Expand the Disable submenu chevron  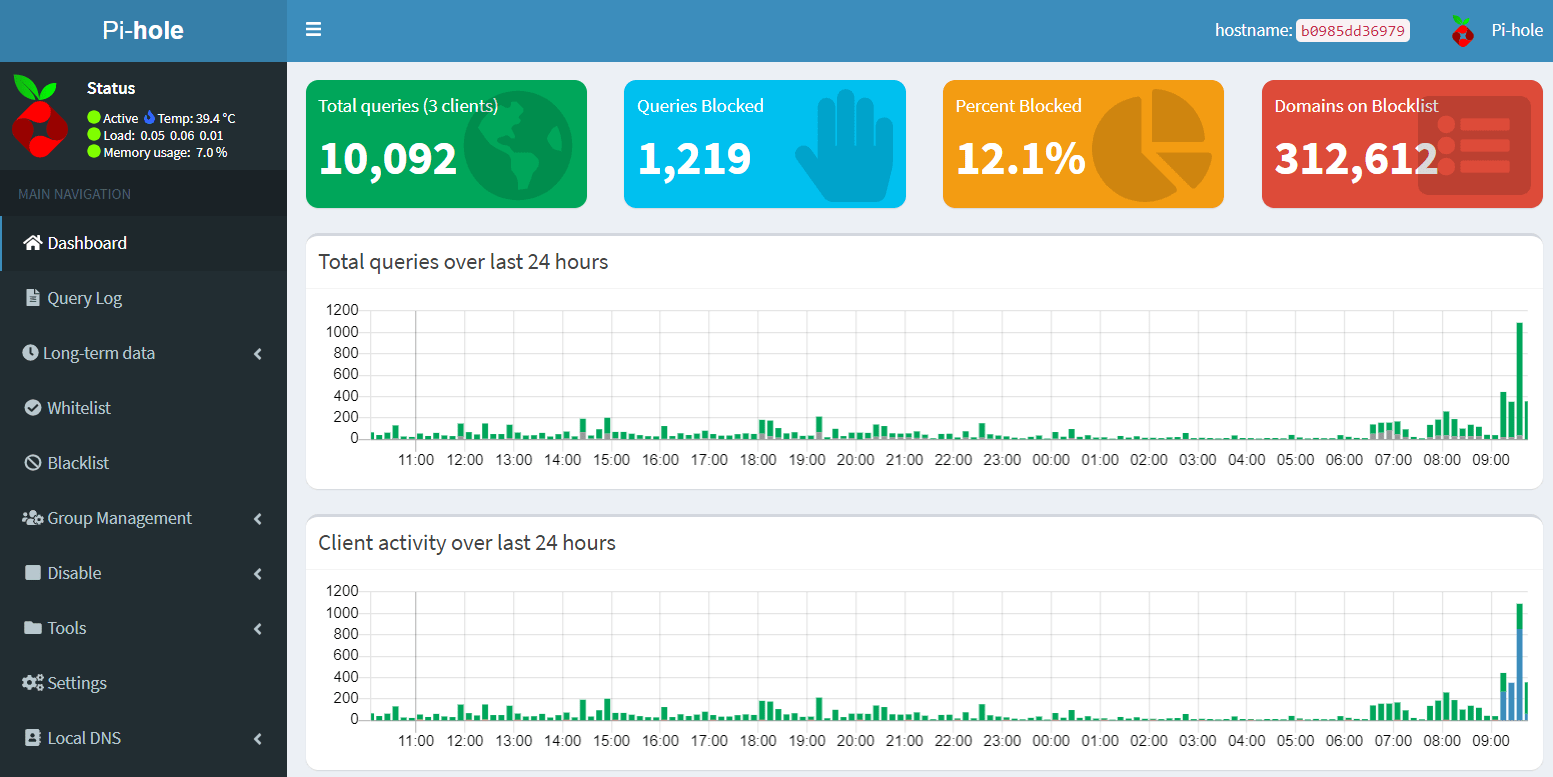pyautogui.click(x=258, y=574)
